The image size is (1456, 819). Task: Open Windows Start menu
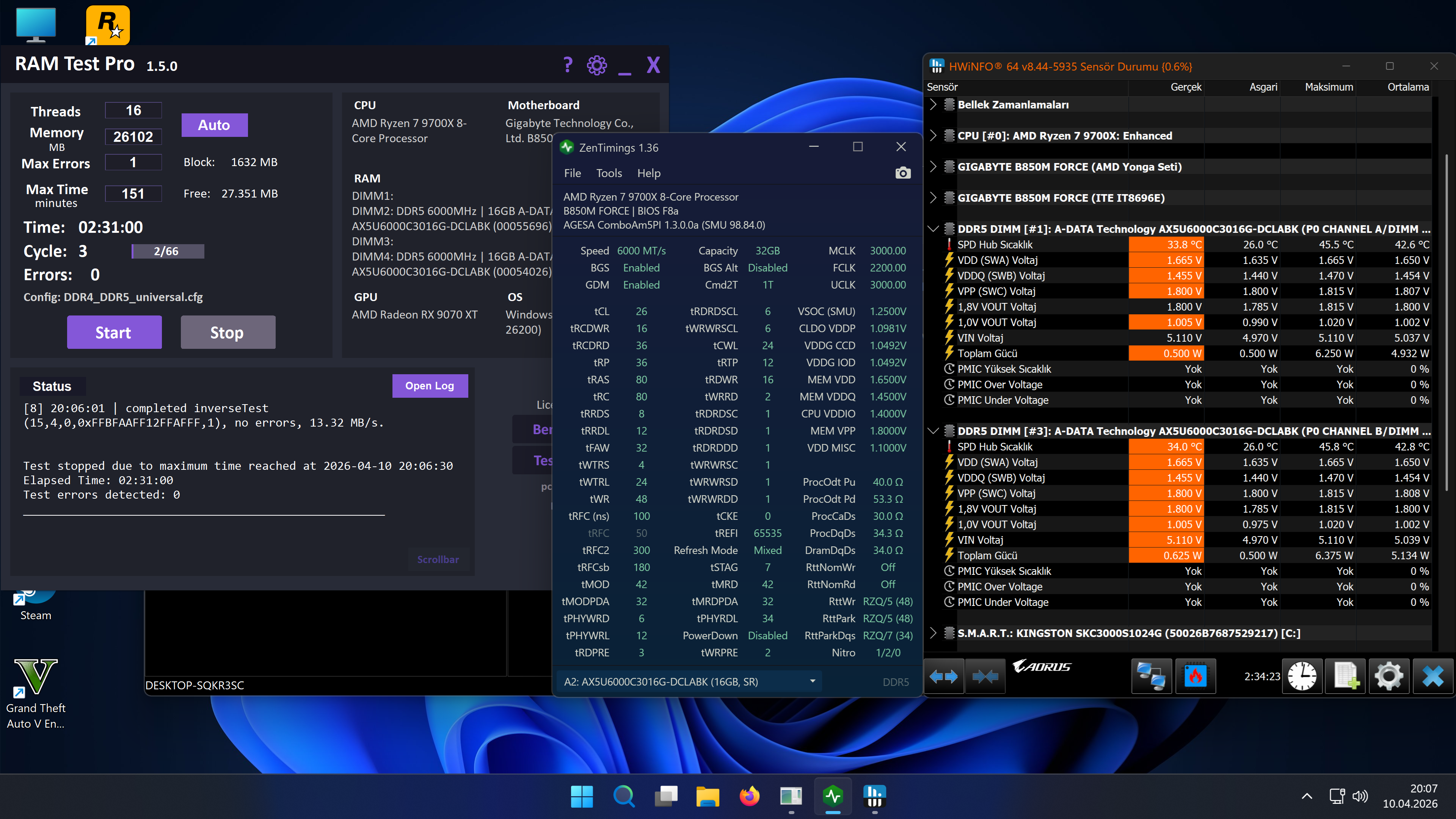tap(582, 796)
